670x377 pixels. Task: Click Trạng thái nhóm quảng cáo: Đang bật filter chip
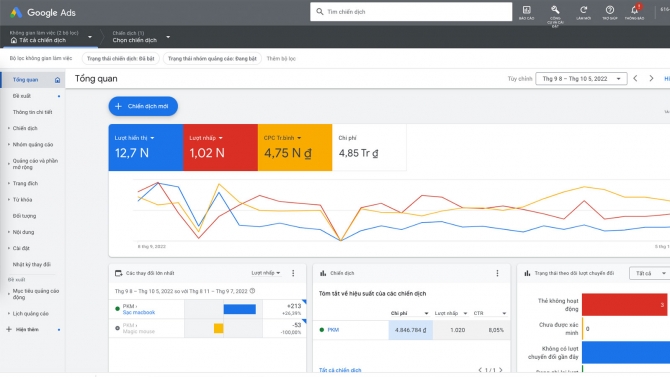click(212, 59)
